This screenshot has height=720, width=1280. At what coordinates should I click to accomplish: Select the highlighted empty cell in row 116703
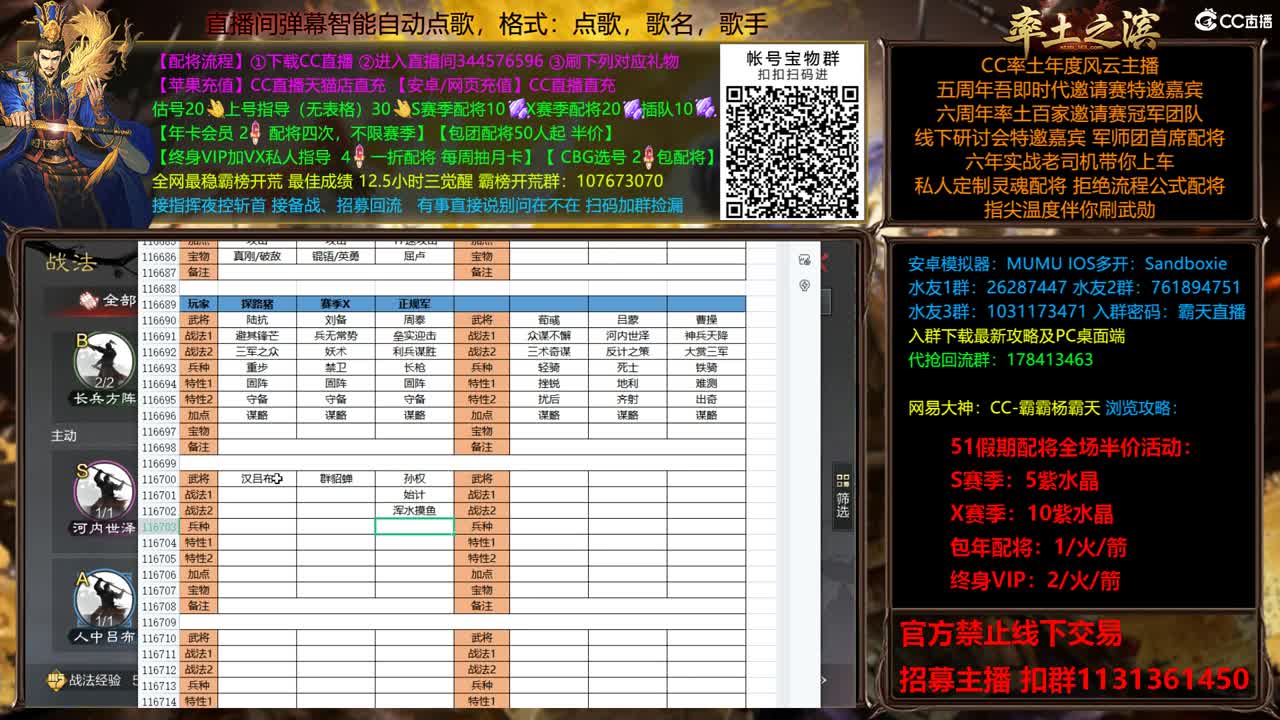pyautogui.click(x=414, y=526)
